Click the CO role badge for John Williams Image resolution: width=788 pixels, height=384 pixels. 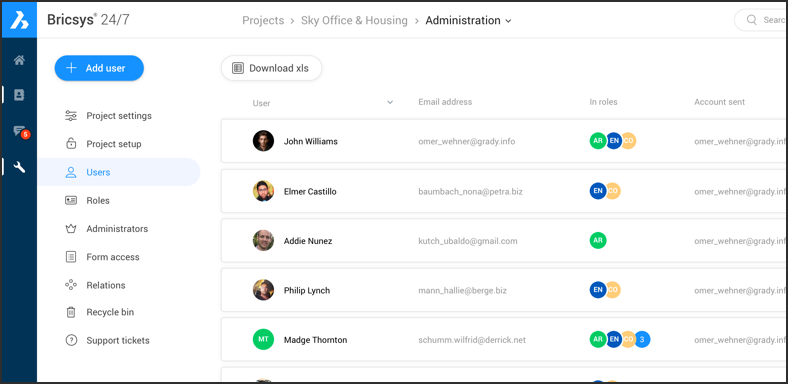[x=629, y=141]
